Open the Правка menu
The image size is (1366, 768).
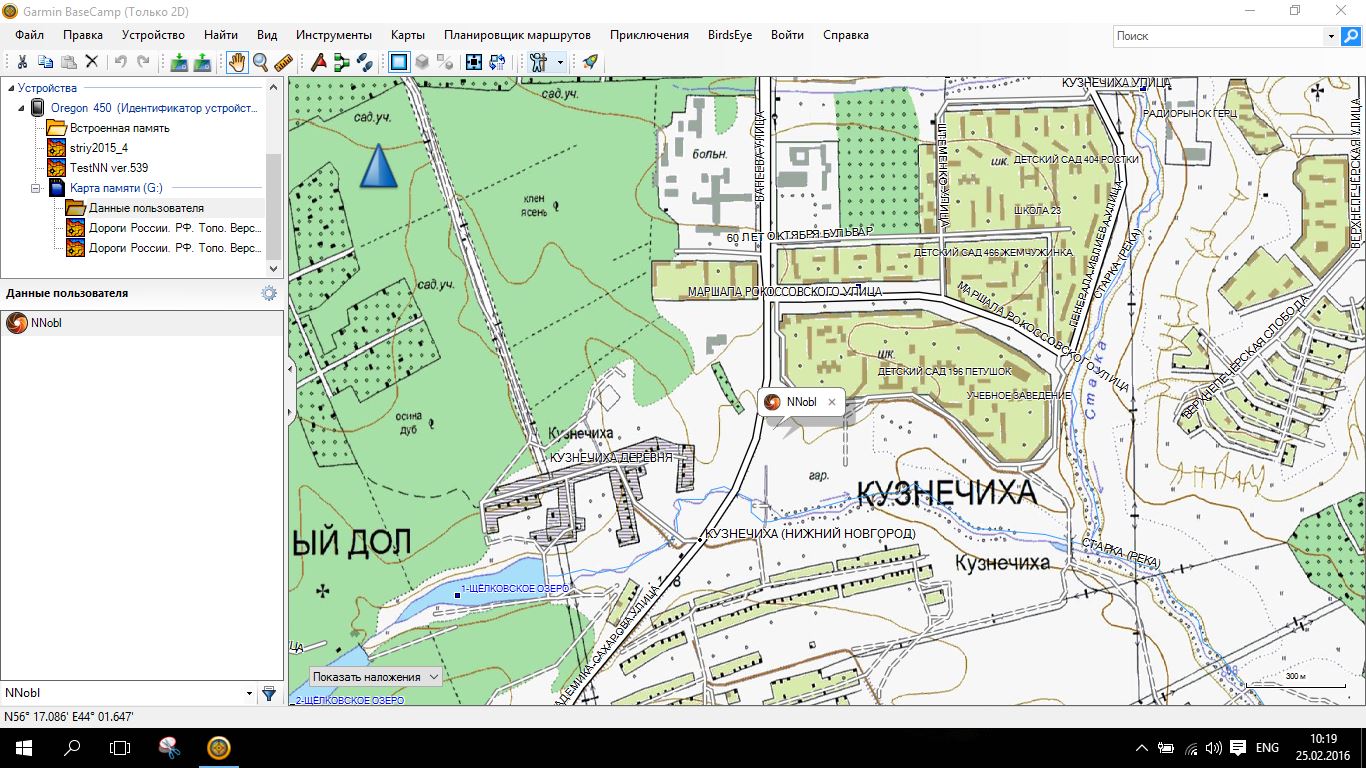[83, 35]
